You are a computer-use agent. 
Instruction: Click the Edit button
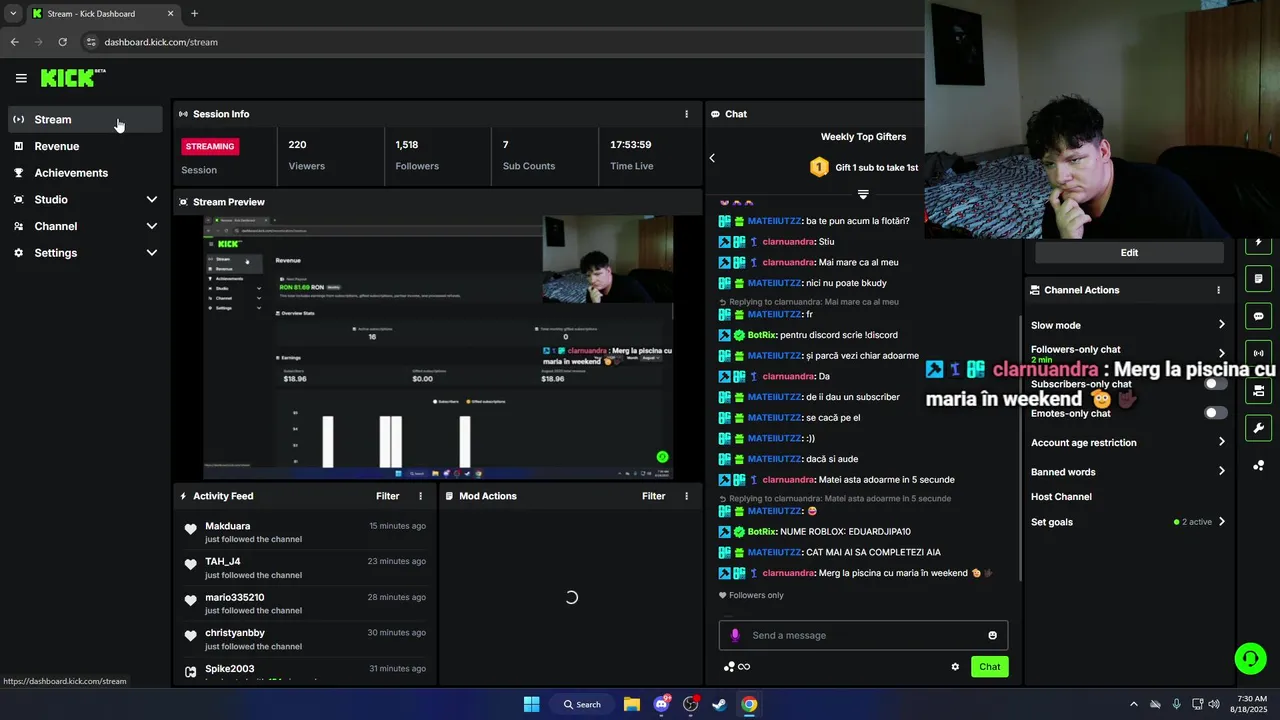click(1129, 253)
